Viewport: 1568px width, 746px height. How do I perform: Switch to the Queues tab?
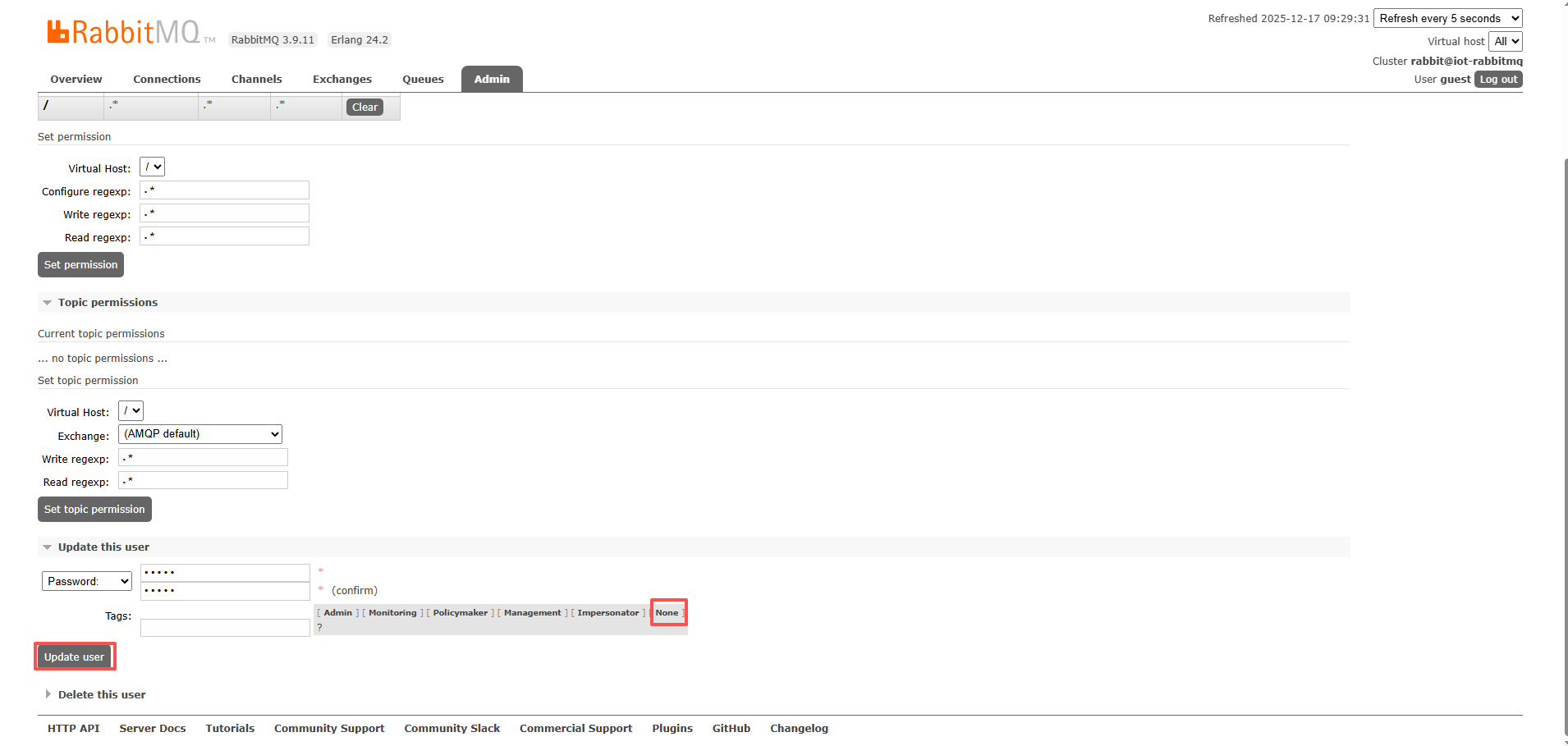point(423,80)
